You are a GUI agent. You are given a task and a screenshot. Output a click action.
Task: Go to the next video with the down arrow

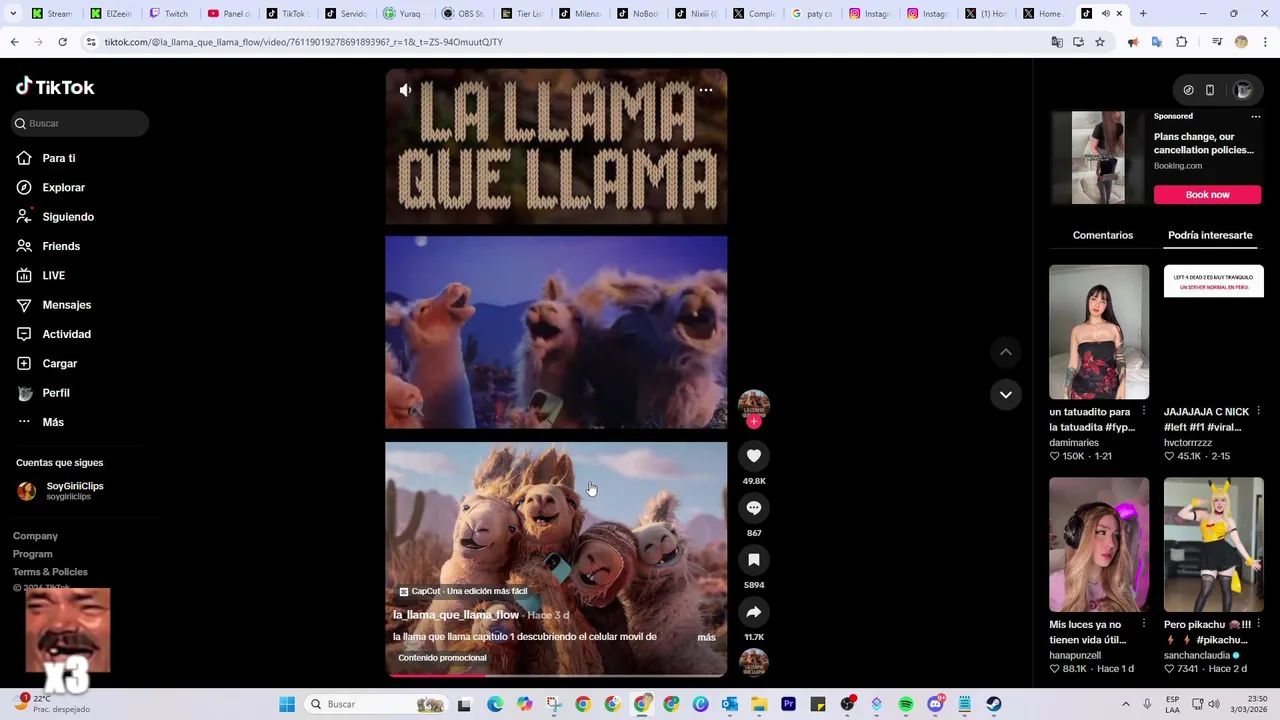[1006, 394]
